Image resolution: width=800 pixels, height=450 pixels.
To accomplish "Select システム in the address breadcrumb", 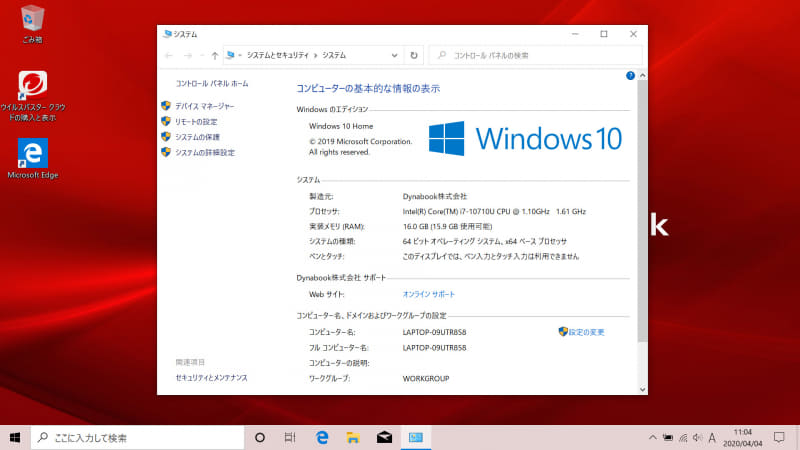I will pyautogui.click(x=334, y=56).
